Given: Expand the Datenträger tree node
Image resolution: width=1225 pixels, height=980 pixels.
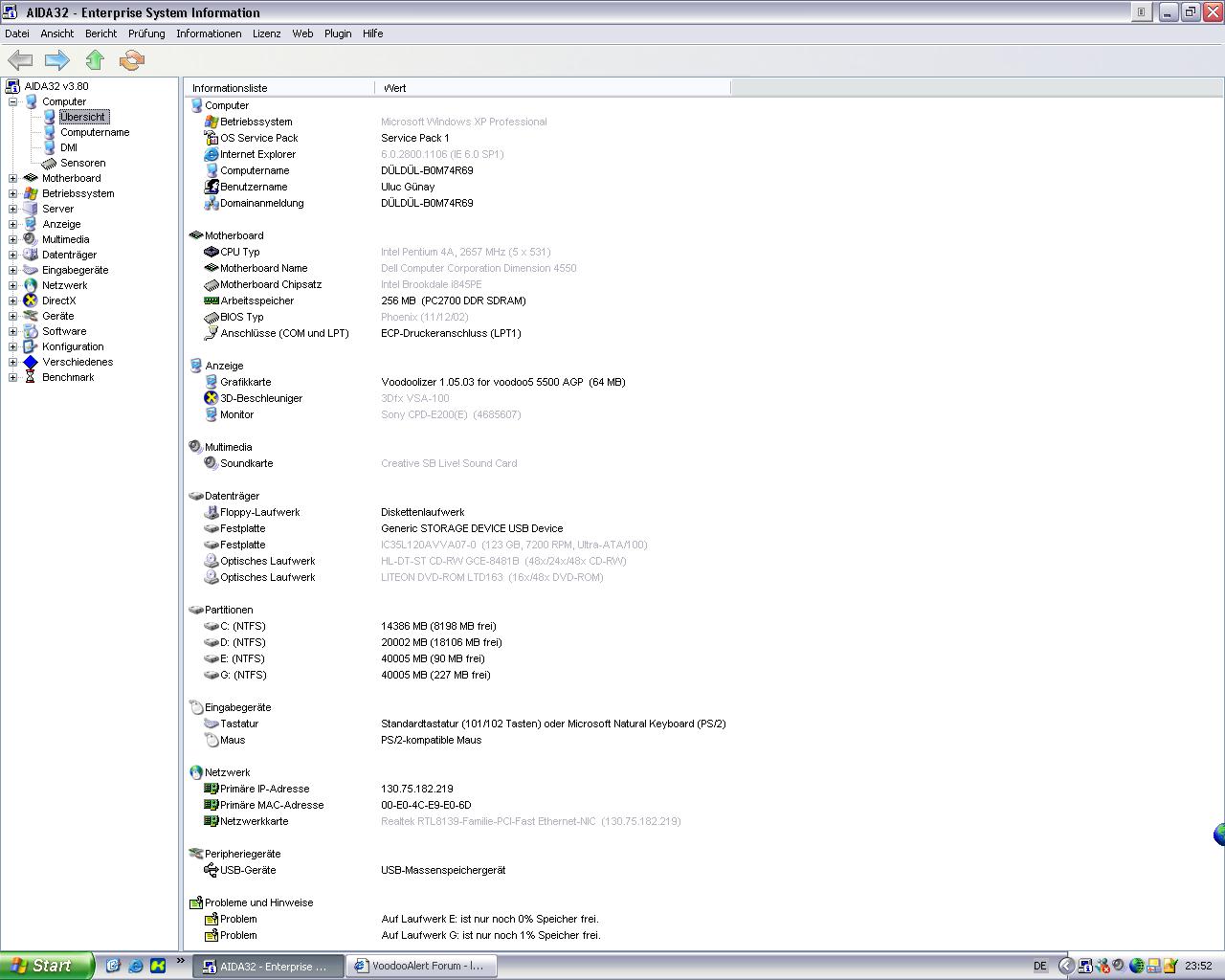Looking at the screenshot, I should tap(13, 255).
